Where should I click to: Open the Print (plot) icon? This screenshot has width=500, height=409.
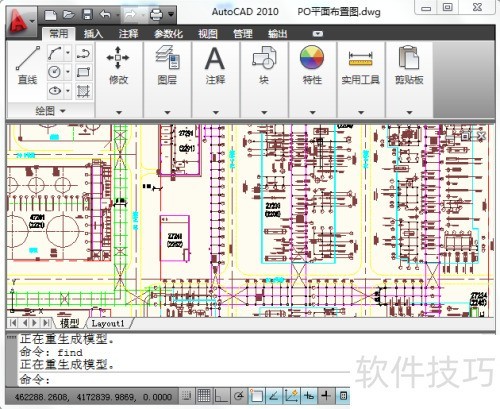tap(156, 14)
